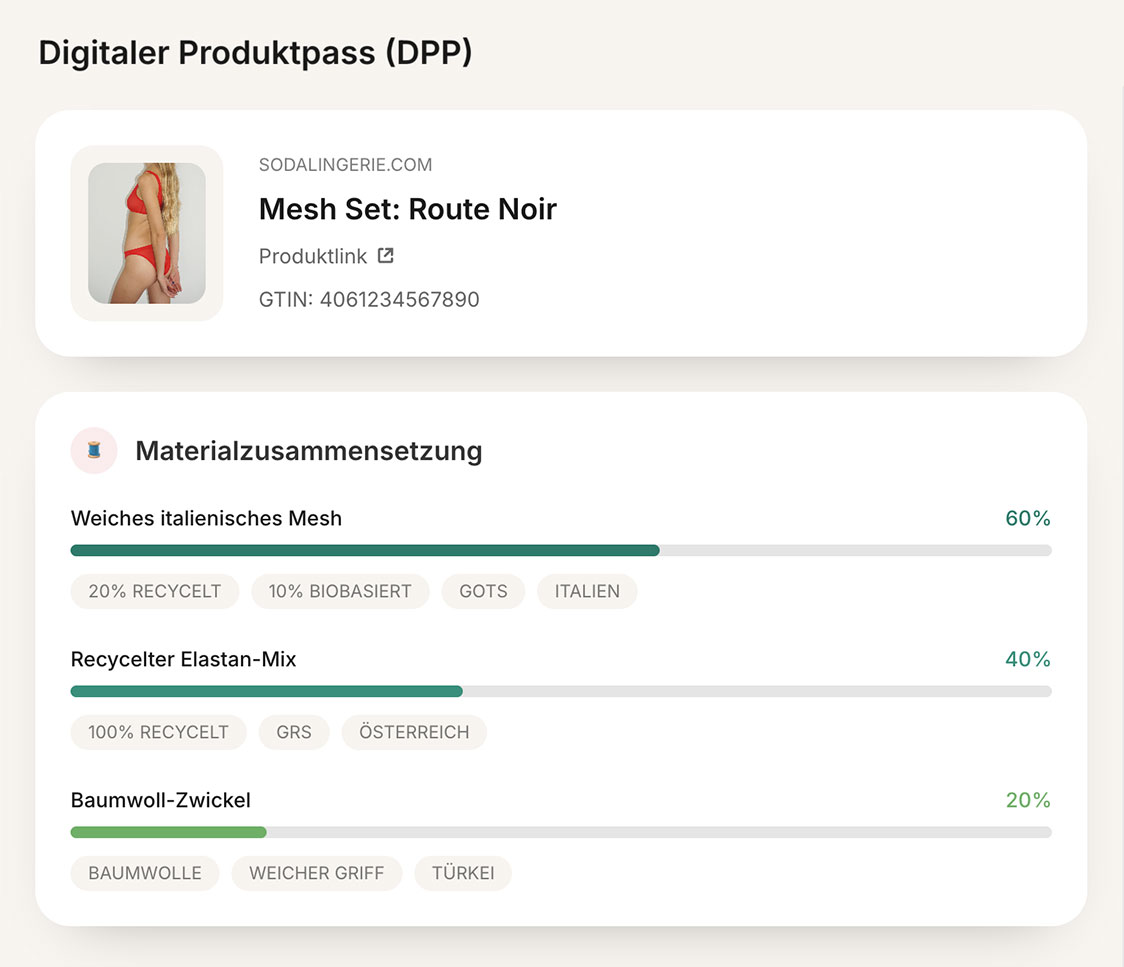Image resolution: width=1124 pixels, height=967 pixels.
Task: Click the external link icon beside Produktlink
Action: 385,256
